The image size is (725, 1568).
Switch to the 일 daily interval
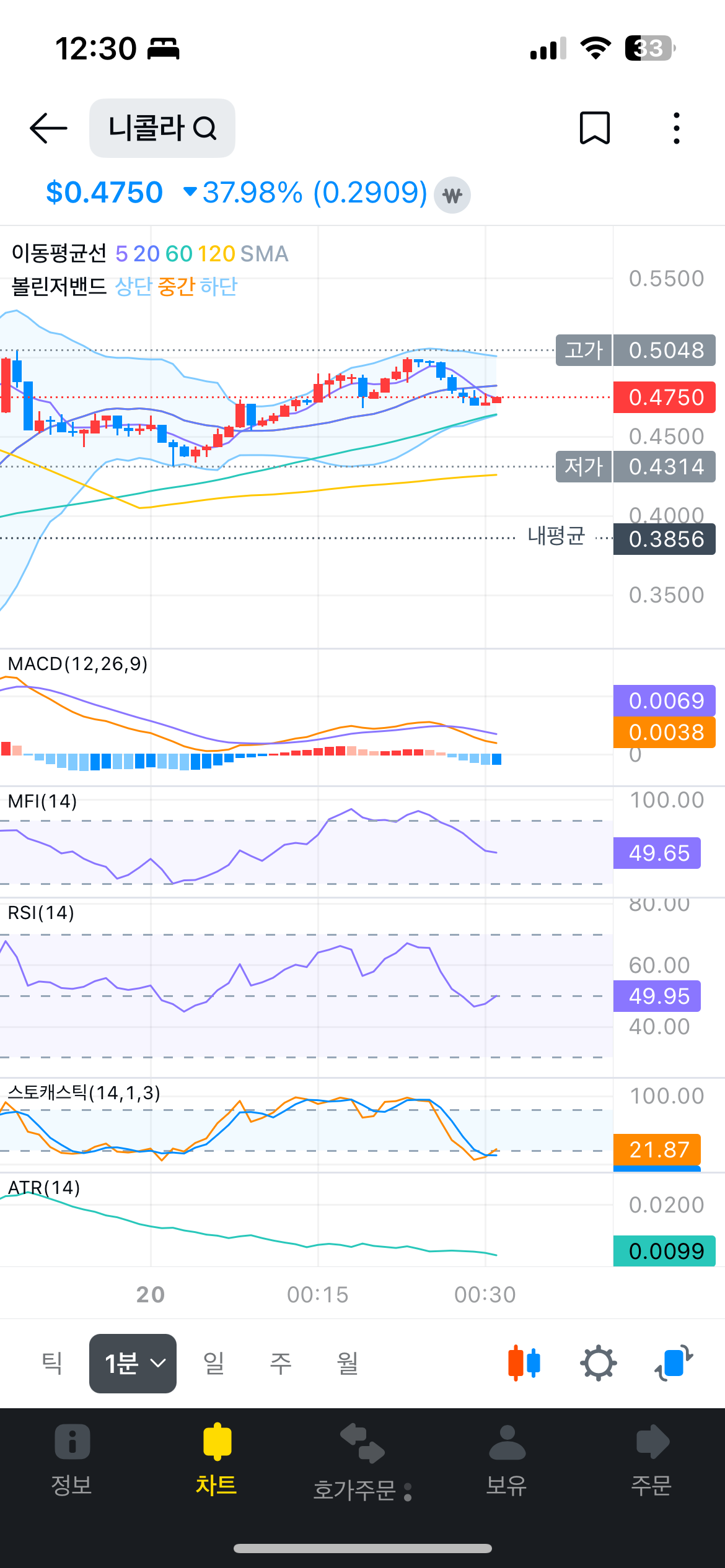click(214, 1364)
